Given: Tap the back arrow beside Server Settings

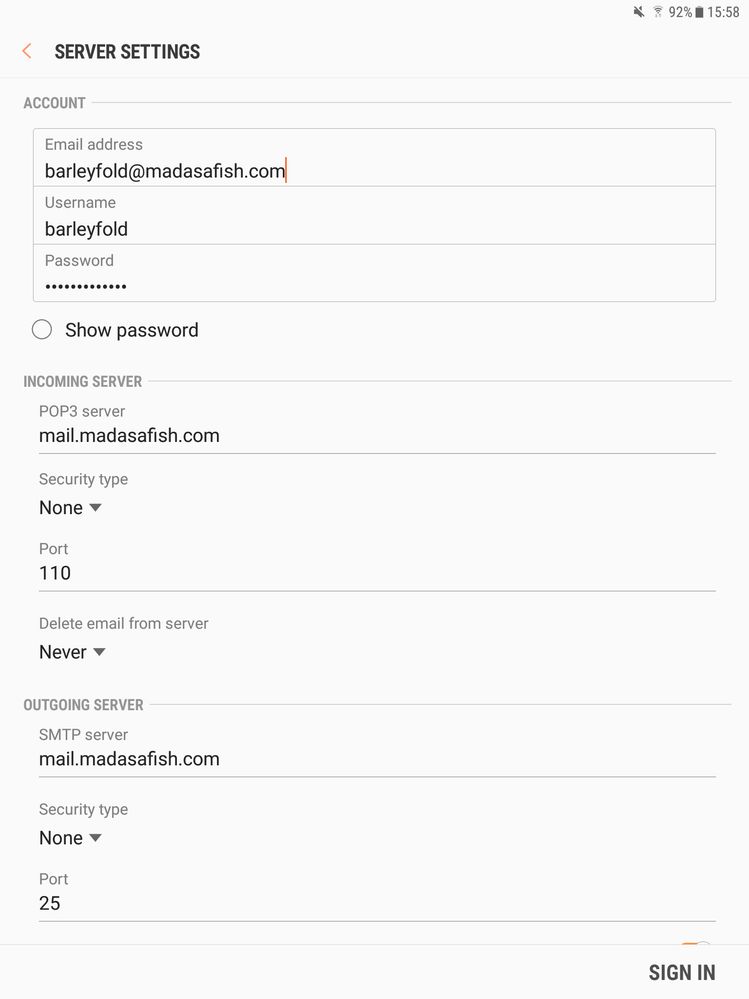Looking at the screenshot, I should pos(27,52).
